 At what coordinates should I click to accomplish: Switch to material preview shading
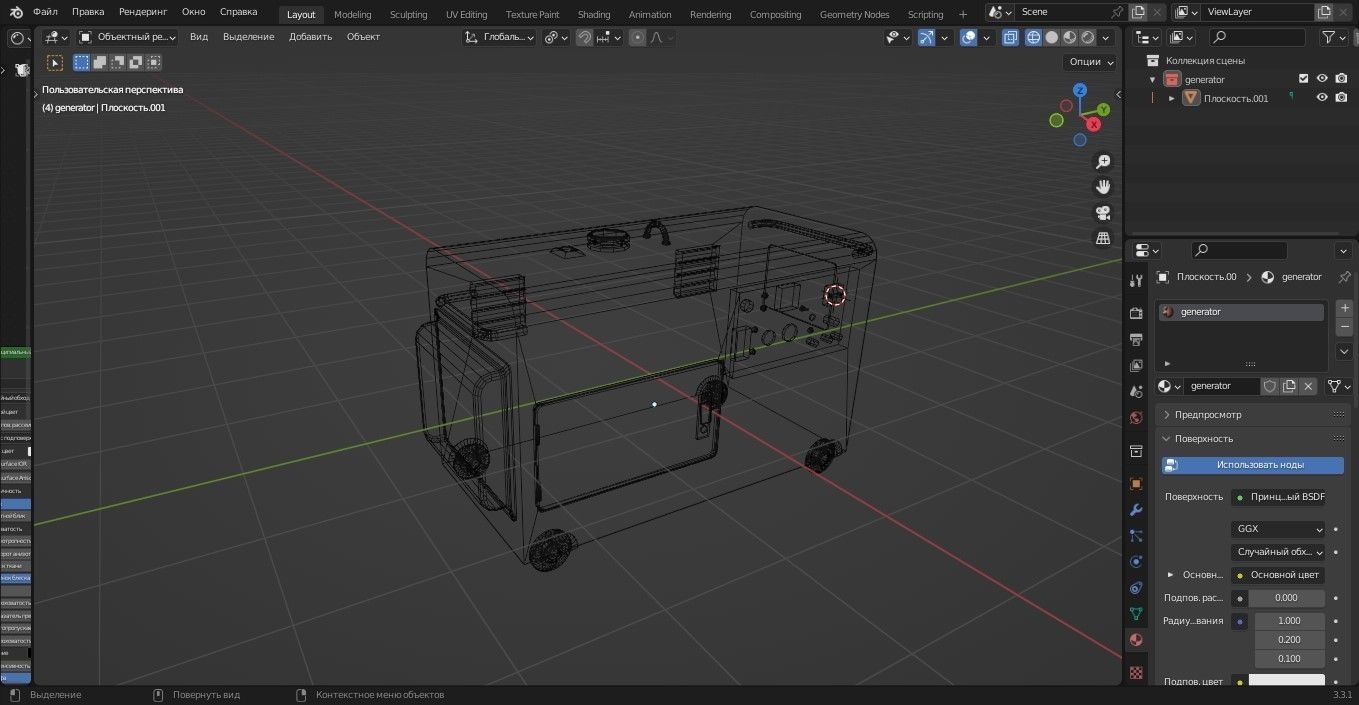click(1070, 38)
